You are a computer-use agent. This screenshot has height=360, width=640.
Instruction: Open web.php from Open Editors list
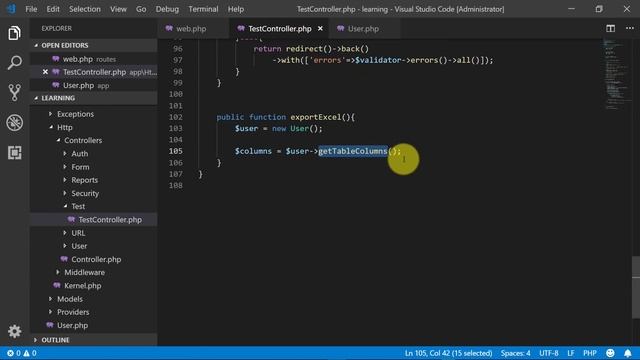[93, 59]
